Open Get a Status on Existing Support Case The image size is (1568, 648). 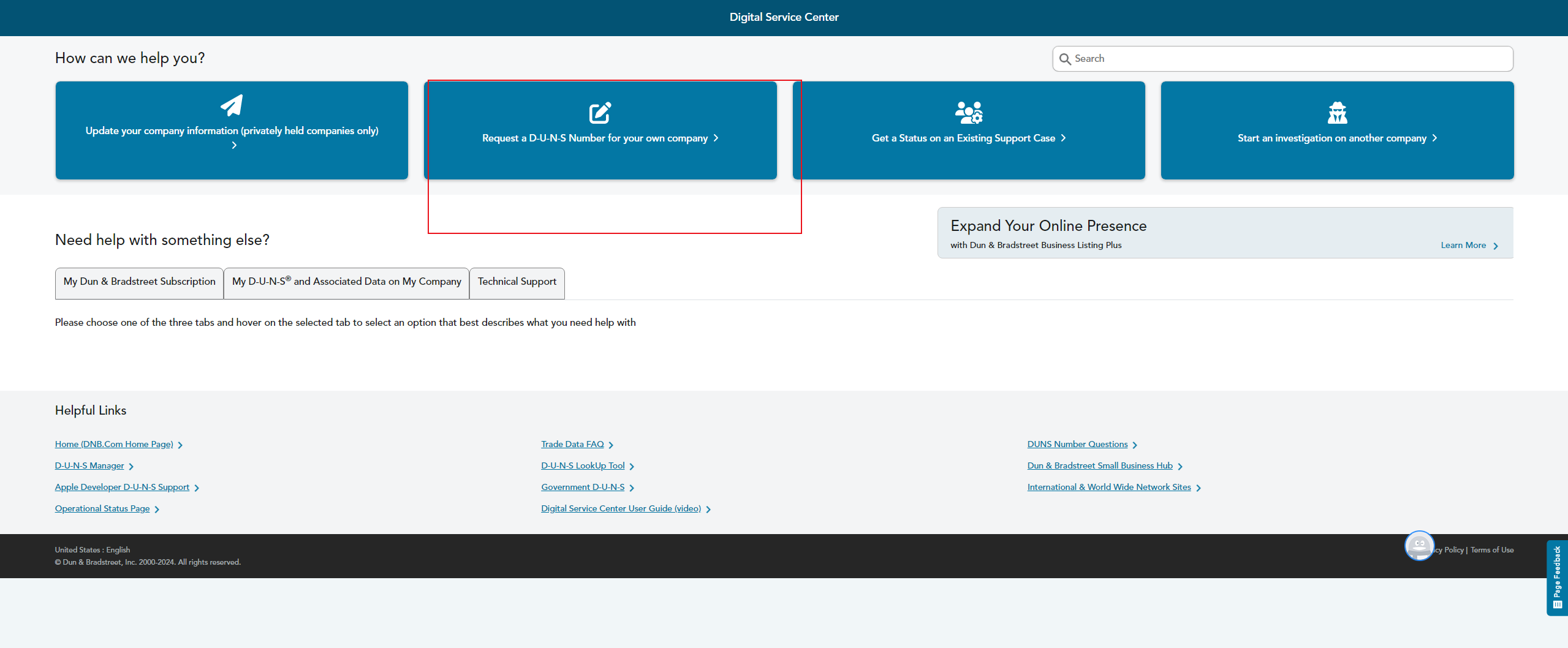point(969,130)
